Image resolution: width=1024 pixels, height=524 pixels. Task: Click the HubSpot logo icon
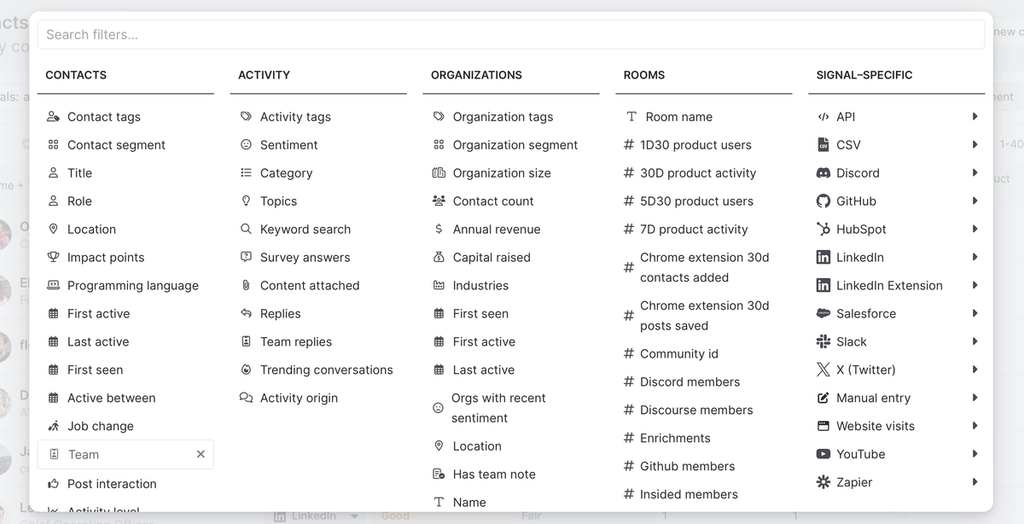pyautogui.click(x=823, y=229)
